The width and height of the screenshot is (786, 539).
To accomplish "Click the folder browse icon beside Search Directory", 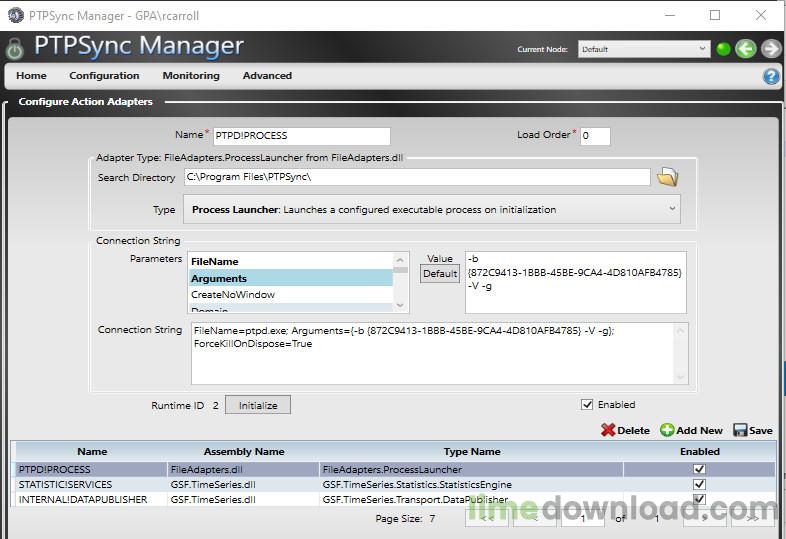I will click(x=667, y=177).
